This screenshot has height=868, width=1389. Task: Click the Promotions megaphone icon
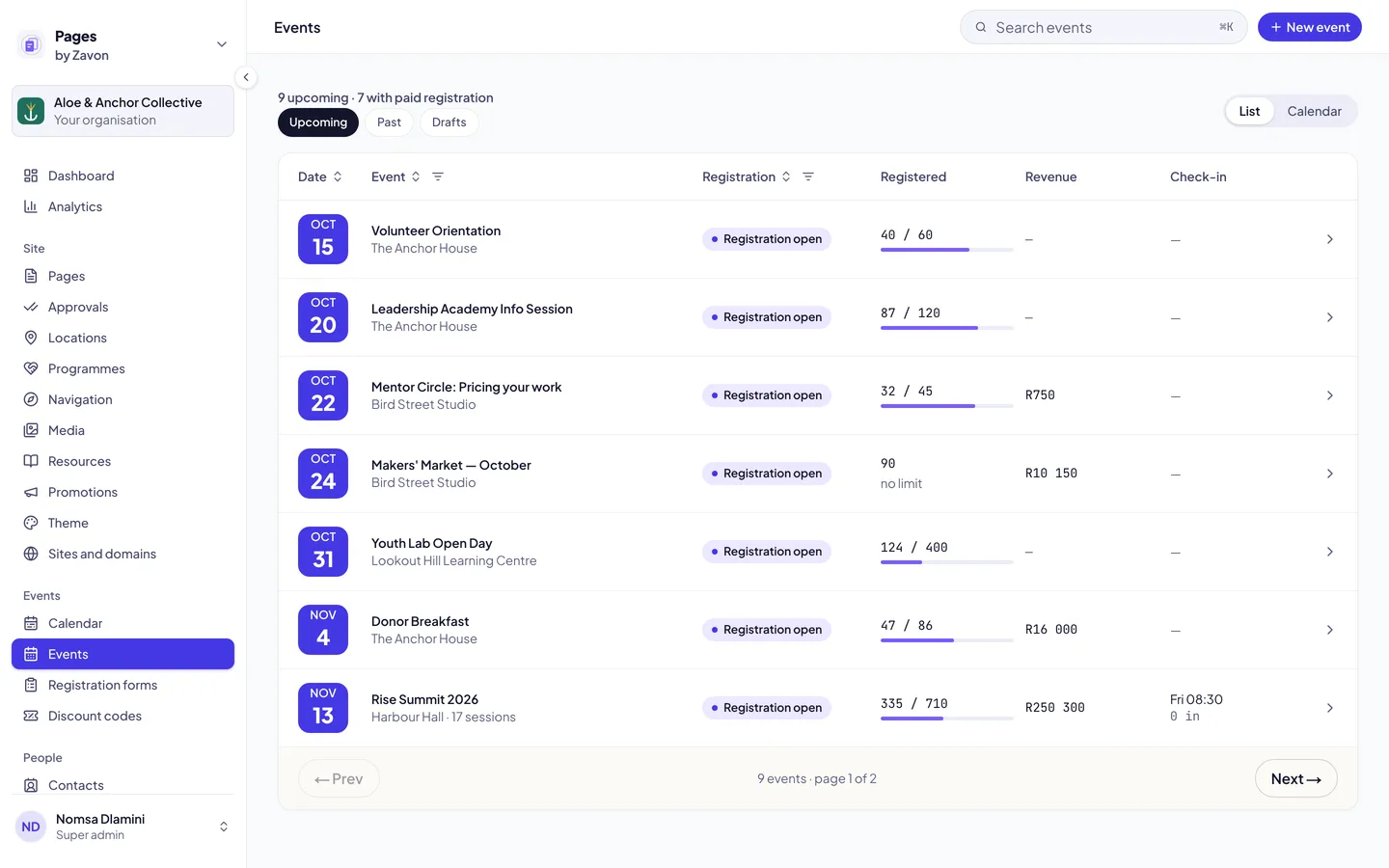pyautogui.click(x=31, y=492)
